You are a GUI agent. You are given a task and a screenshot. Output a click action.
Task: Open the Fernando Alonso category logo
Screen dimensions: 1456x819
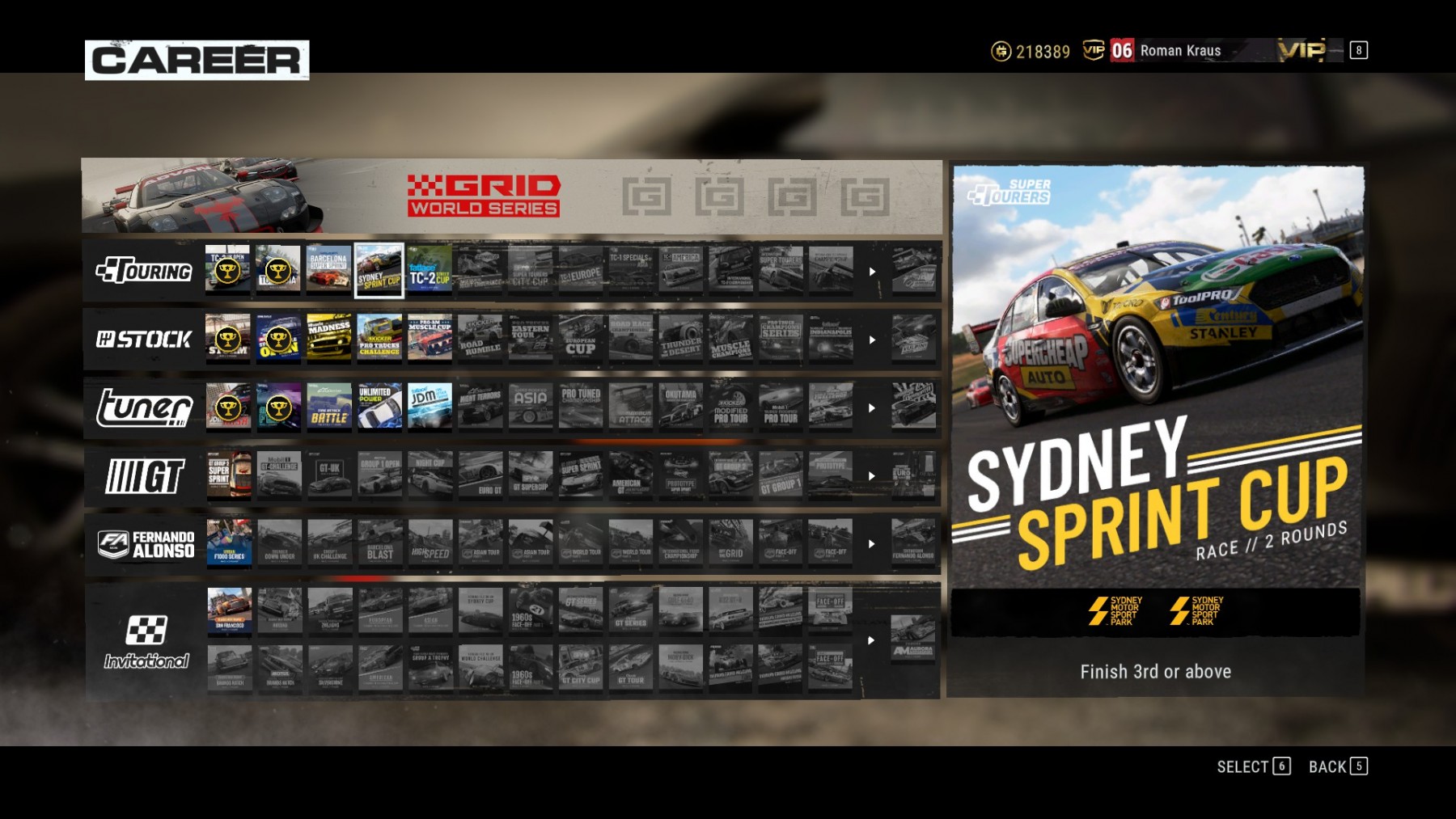pos(146,544)
